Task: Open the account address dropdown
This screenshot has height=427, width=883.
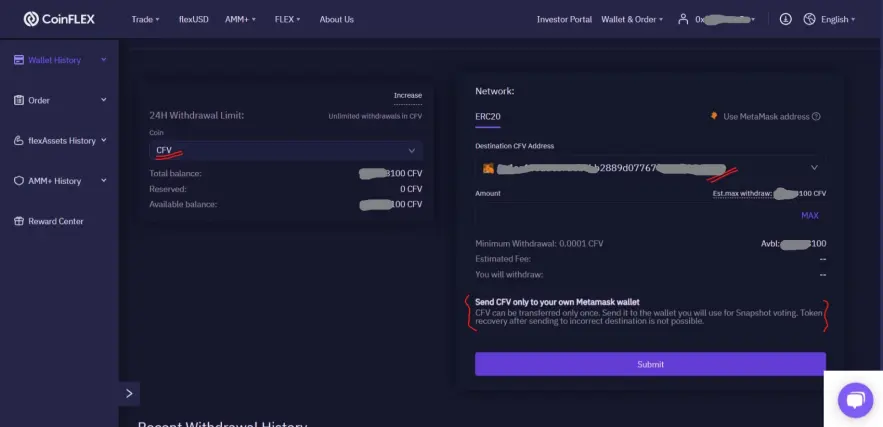Action: point(725,19)
